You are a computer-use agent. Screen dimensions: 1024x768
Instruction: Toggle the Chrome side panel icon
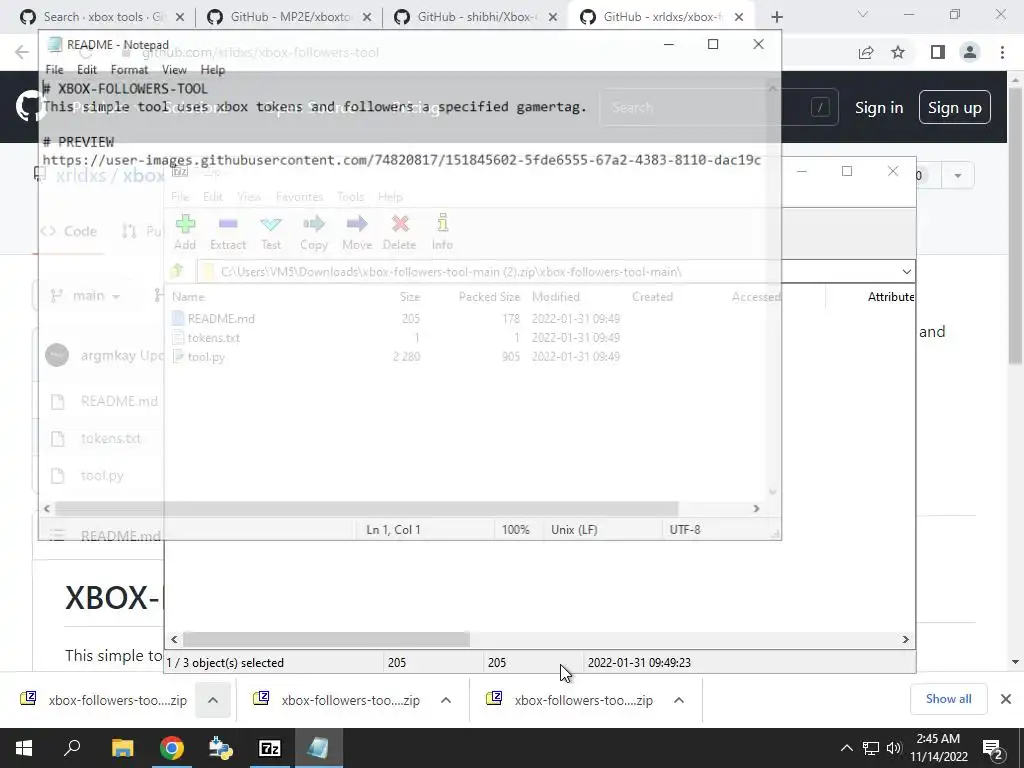(x=938, y=52)
